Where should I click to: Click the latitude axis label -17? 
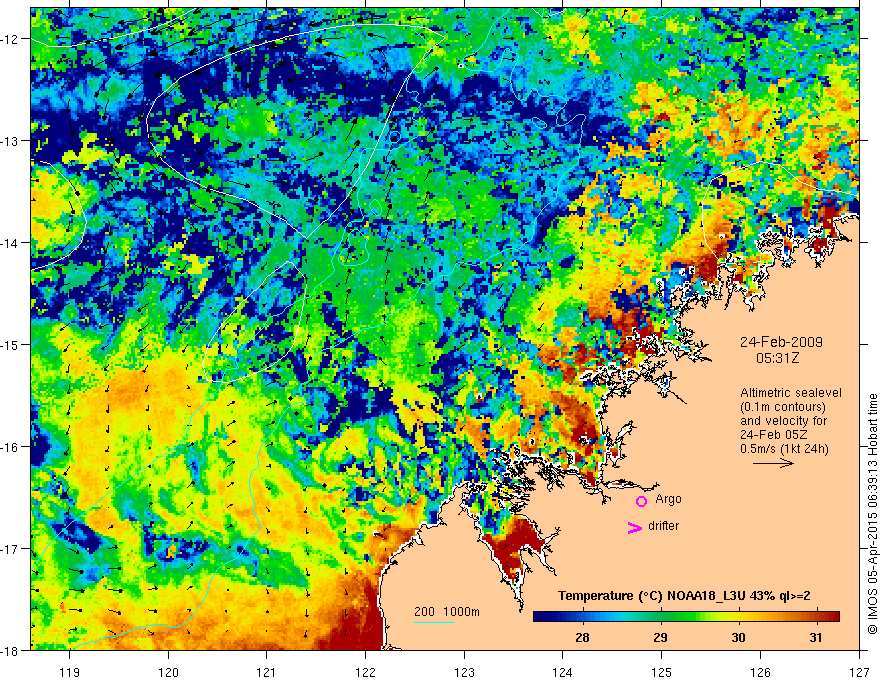[10, 549]
